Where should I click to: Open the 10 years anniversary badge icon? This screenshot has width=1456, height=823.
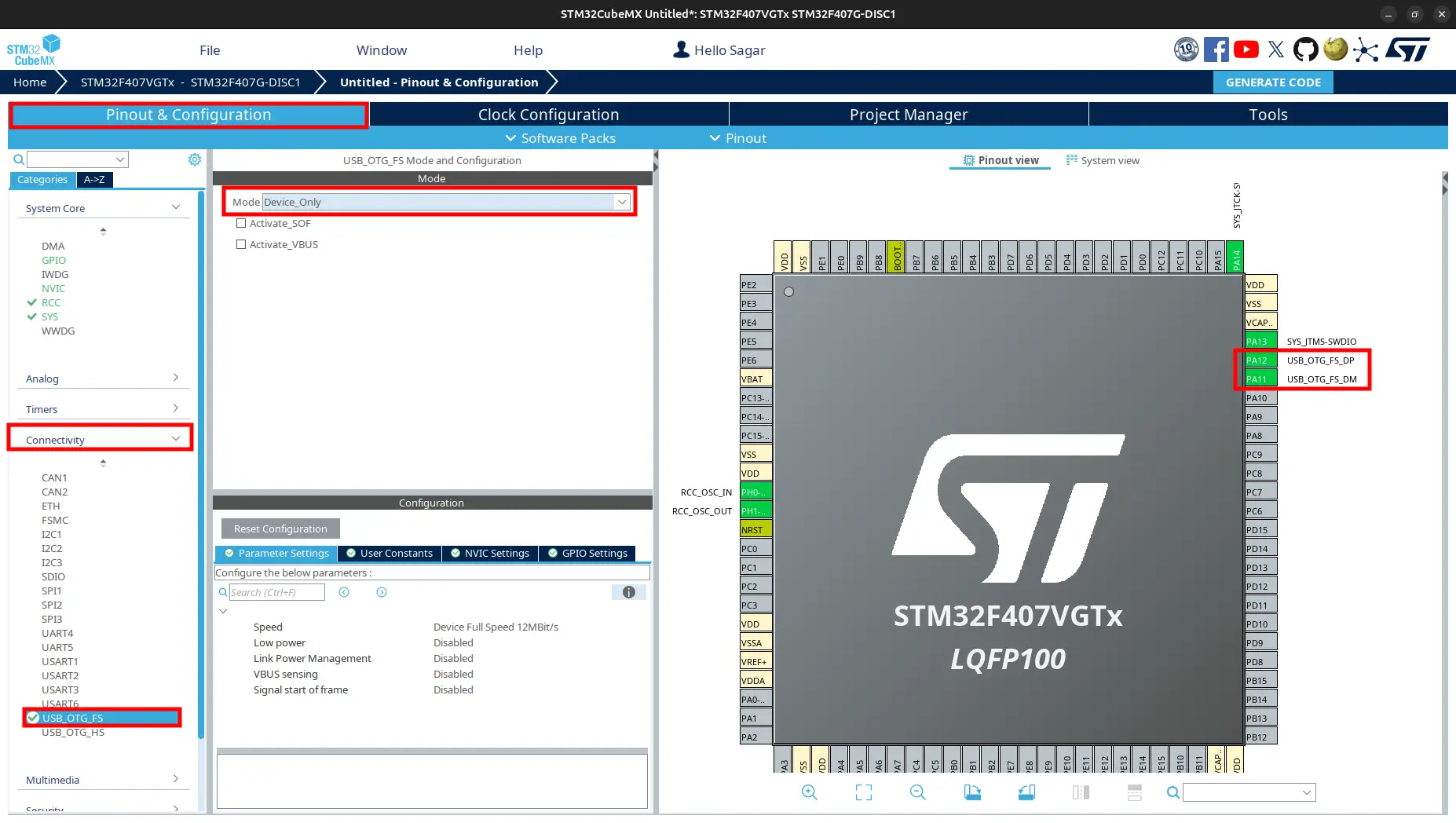[x=1186, y=49]
